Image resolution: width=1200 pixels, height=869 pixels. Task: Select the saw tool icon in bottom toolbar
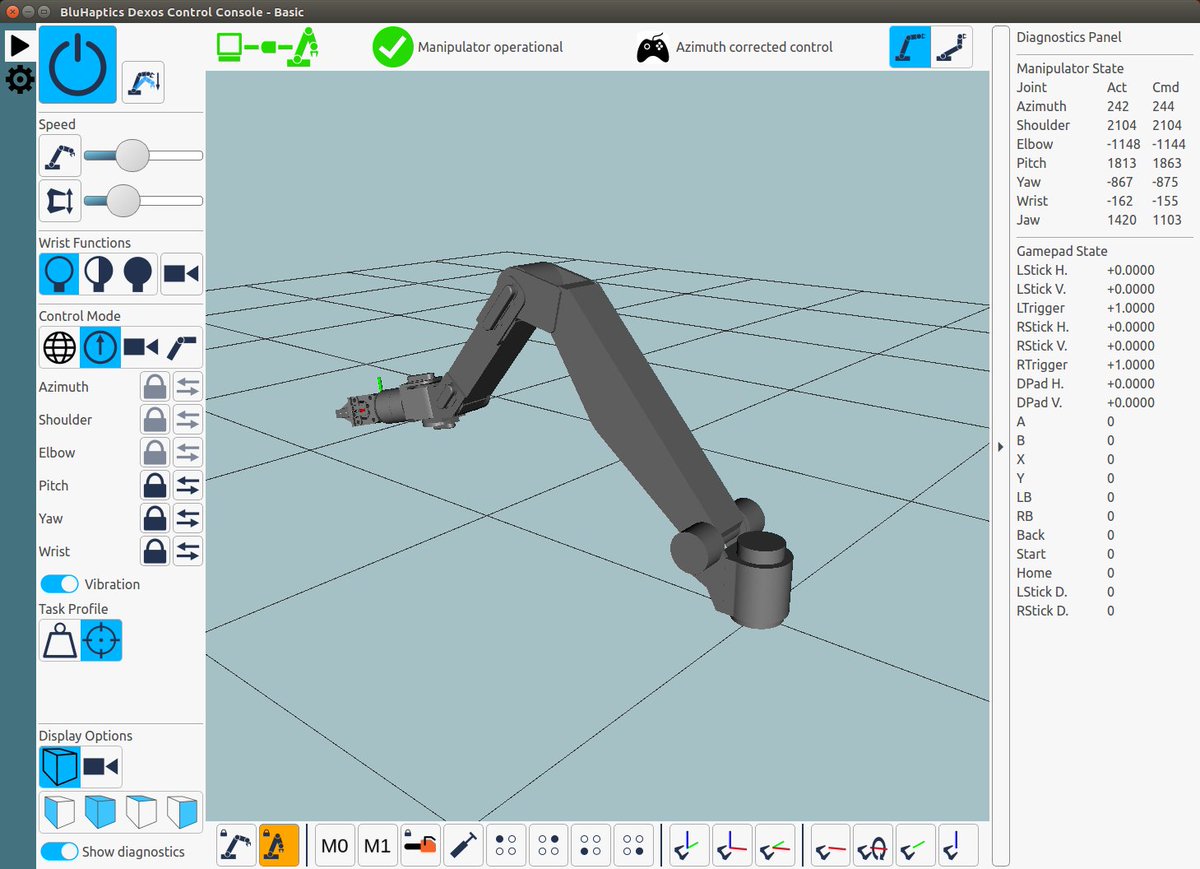pyautogui.click(x=421, y=845)
